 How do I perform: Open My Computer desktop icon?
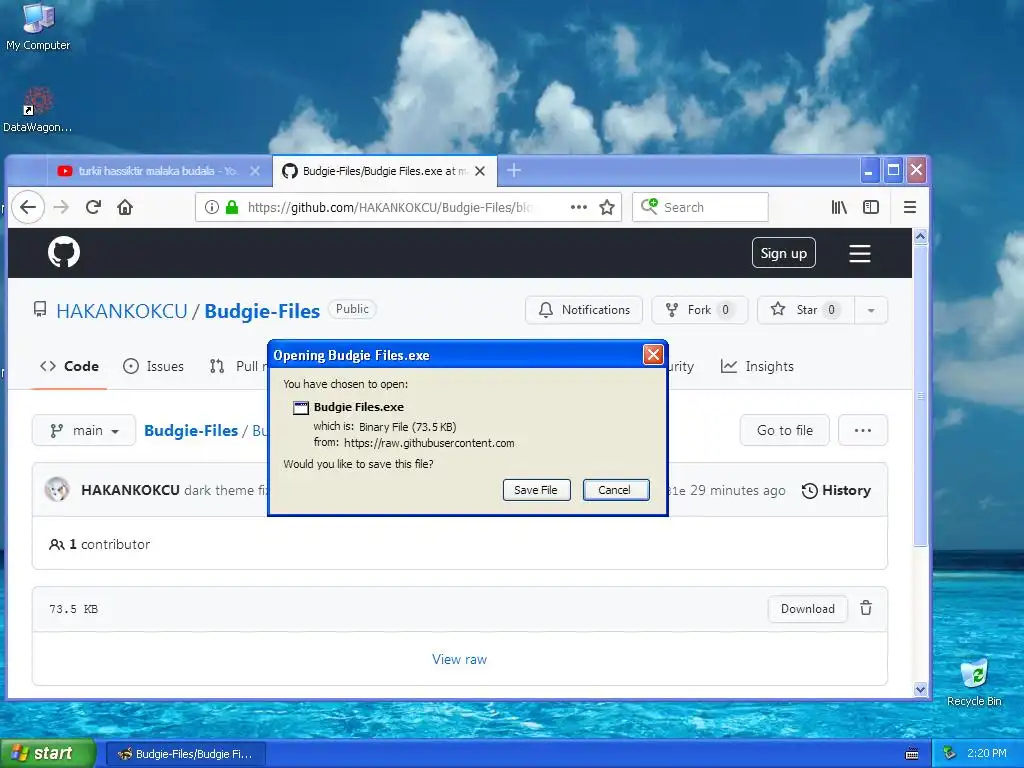coord(38,26)
